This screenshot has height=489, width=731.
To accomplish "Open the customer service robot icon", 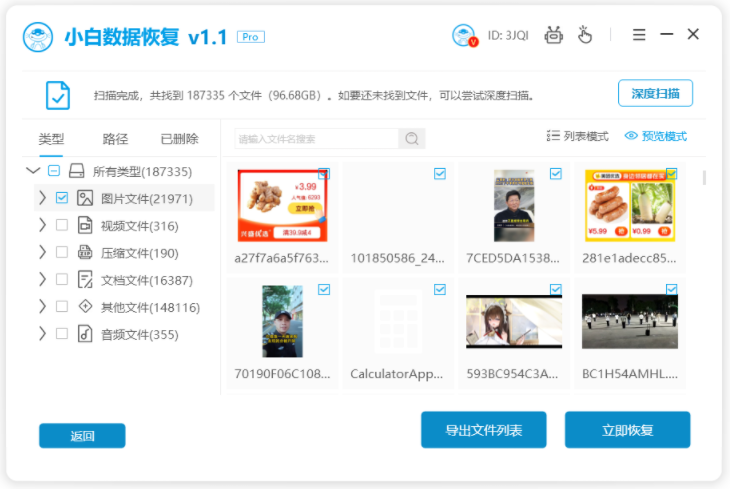I will click(553, 35).
